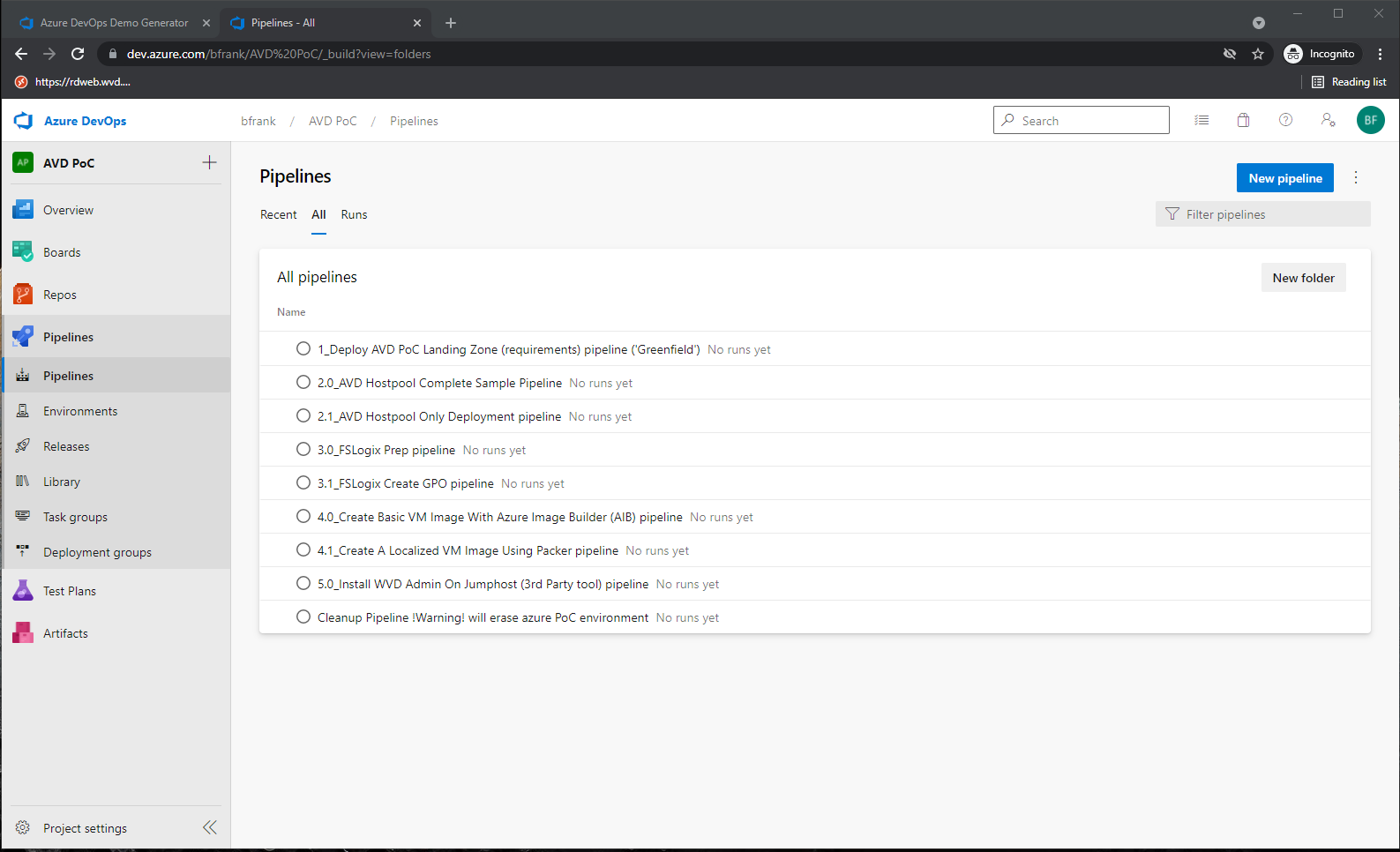Click the bfrank breadcrumb link
The width and height of the screenshot is (1400, 852).
[x=258, y=121]
